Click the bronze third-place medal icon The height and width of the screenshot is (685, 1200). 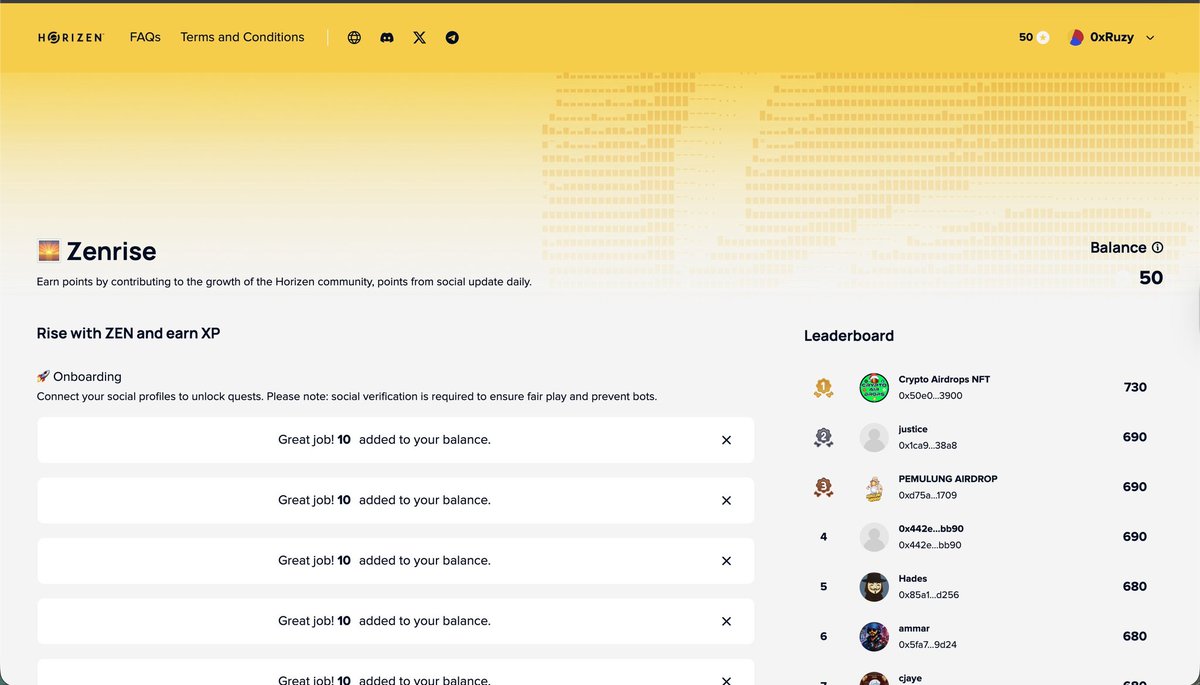click(823, 487)
